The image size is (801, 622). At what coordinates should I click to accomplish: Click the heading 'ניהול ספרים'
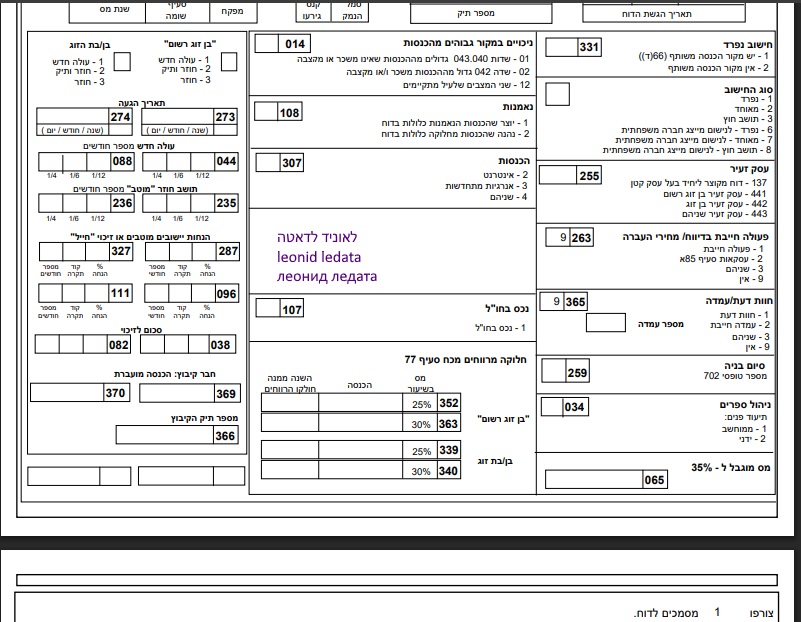pyautogui.click(x=745, y=405)
